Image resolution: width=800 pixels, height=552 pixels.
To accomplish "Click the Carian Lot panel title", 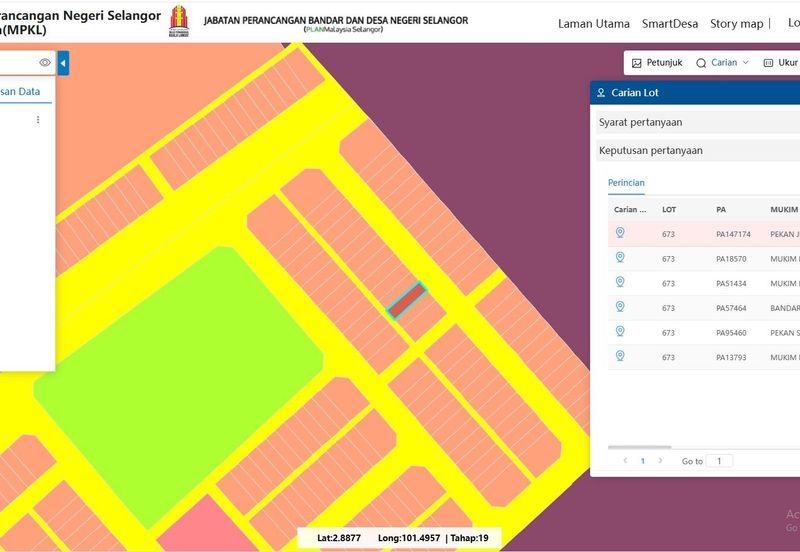I will click(635, 93).
